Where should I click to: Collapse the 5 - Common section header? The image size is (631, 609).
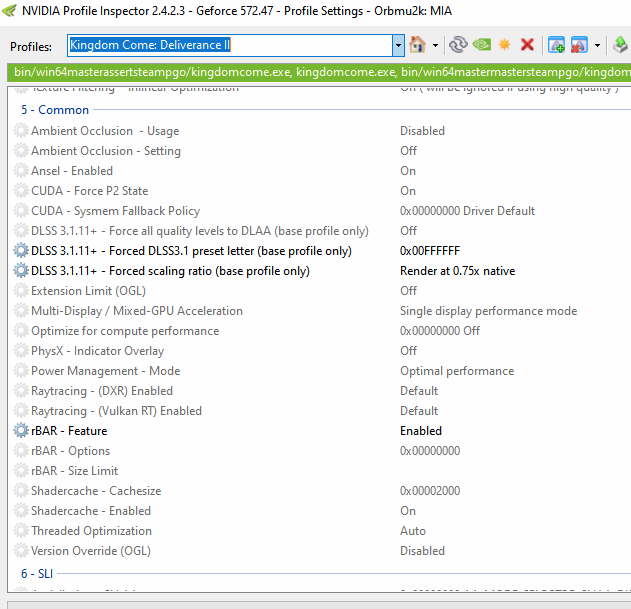pyautogui.click(x=55, y=110)
